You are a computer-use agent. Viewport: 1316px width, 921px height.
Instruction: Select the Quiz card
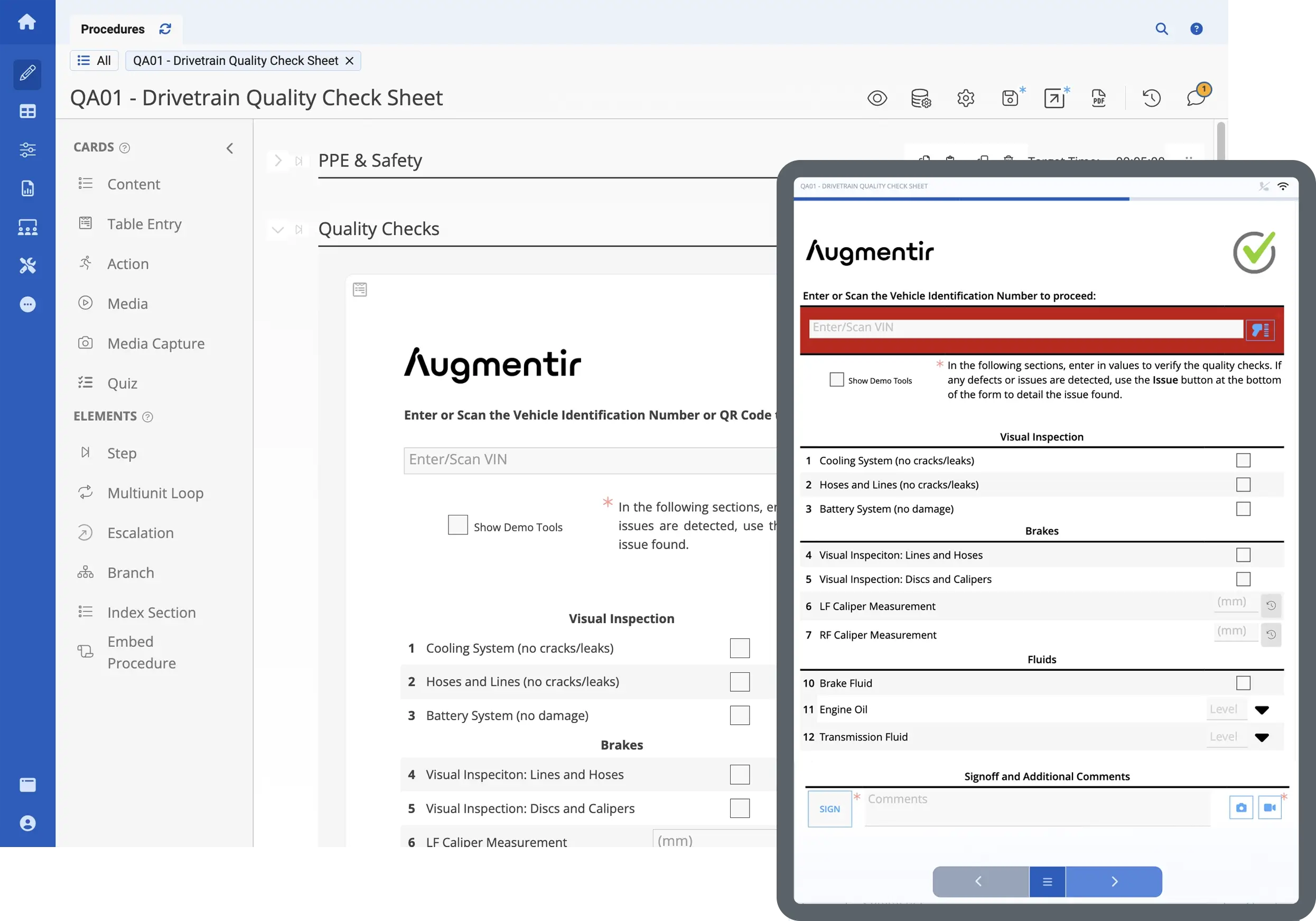(x=122, y=383)
